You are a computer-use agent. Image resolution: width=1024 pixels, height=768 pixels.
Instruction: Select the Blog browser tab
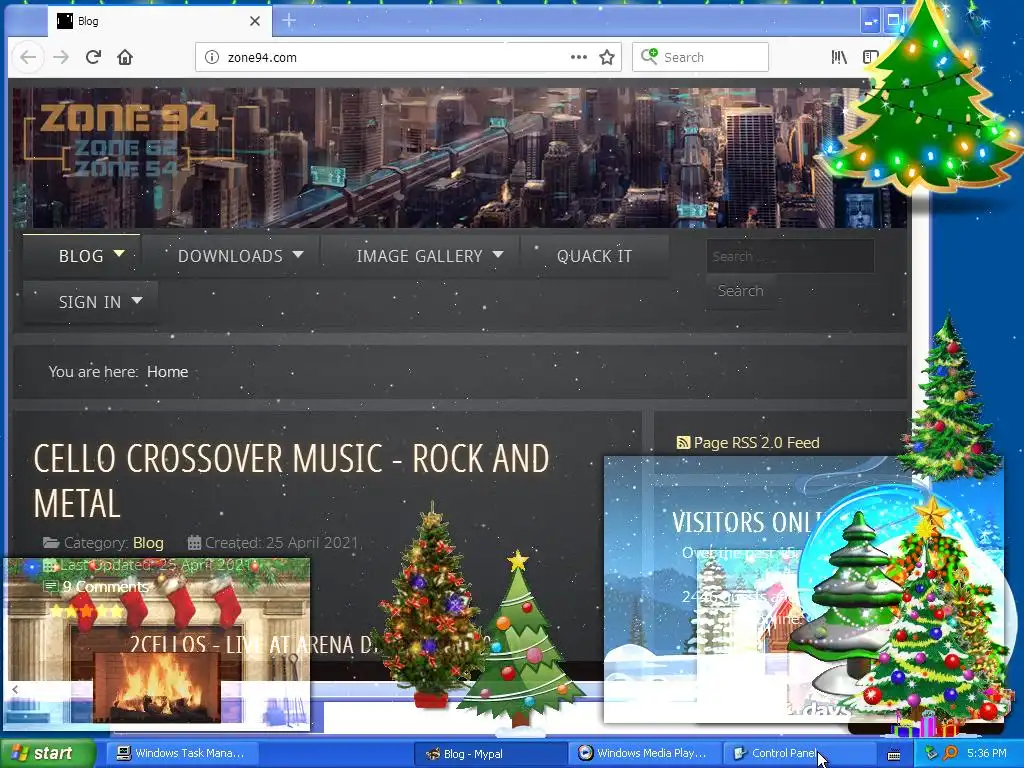coord(159,21)
